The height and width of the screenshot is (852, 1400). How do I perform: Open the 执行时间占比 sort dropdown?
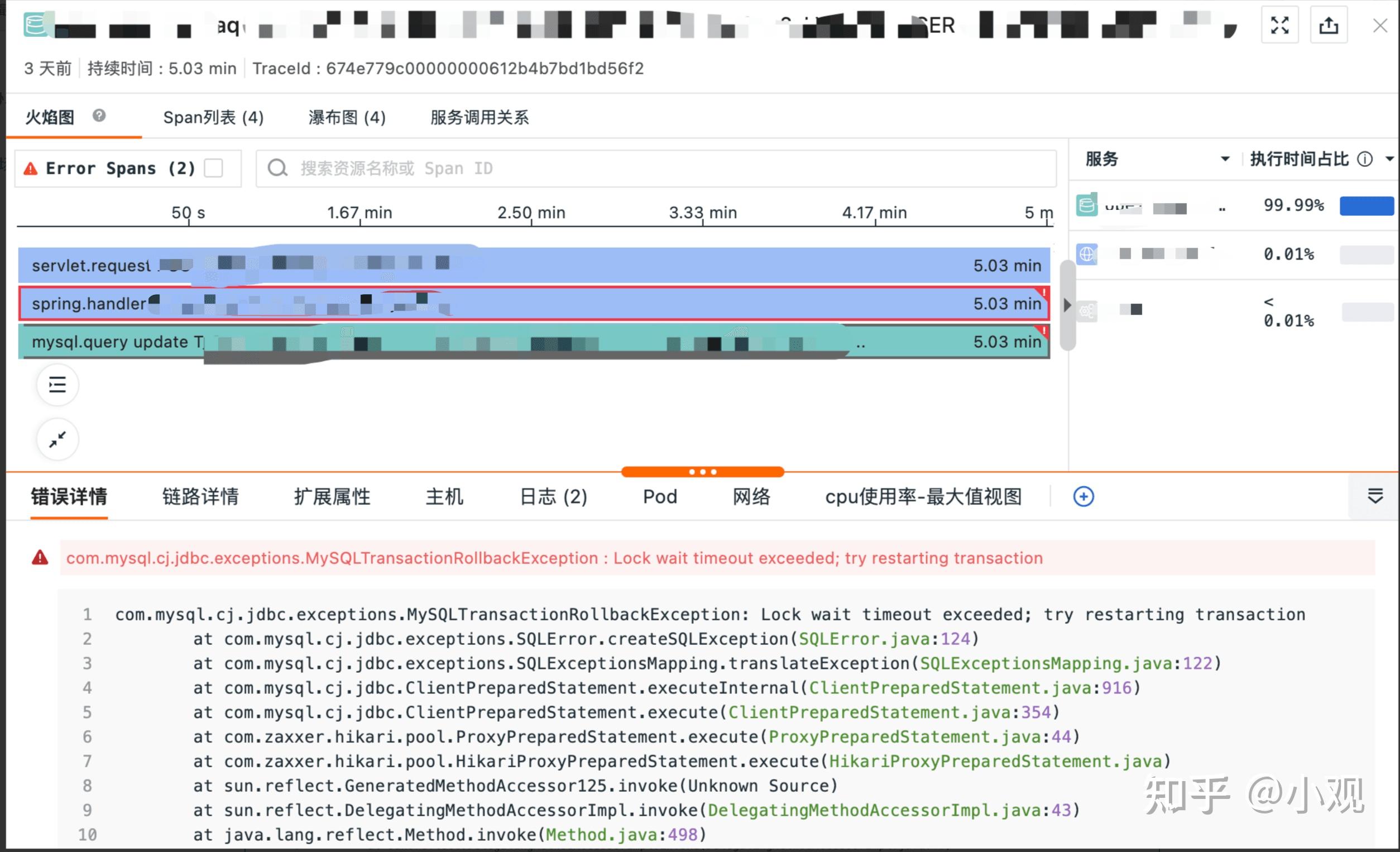pyautogui.click(x=1391, y=159)
